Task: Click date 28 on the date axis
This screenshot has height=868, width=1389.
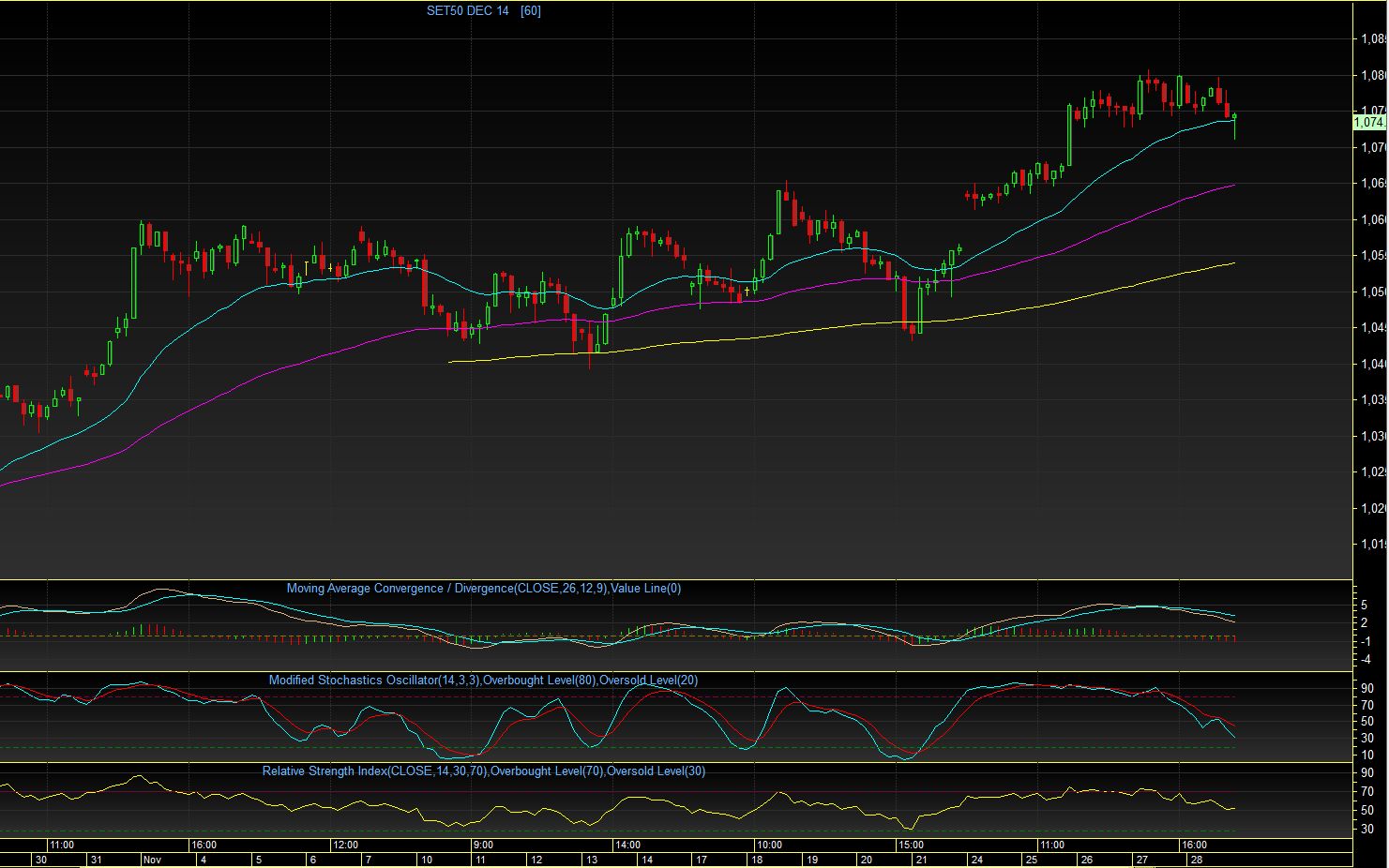Action: pyautogui.click(x=1197, y=861)
